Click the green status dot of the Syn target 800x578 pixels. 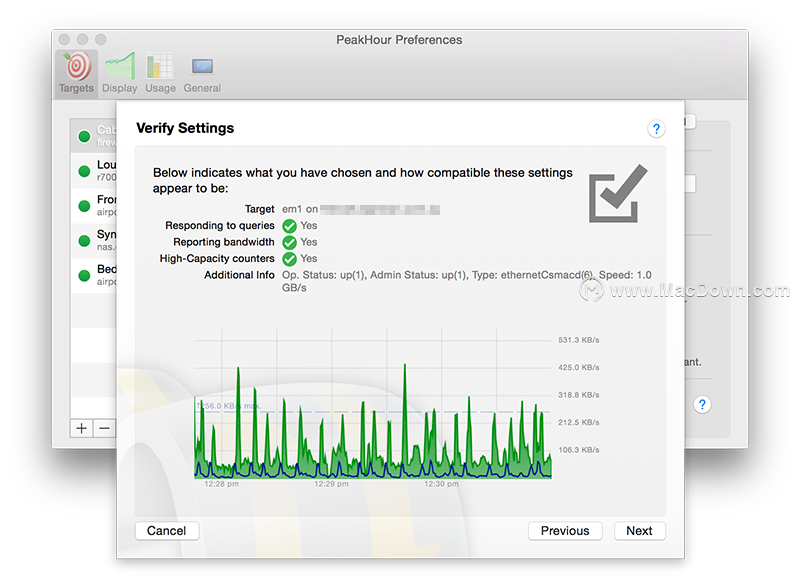coord(84,240)
